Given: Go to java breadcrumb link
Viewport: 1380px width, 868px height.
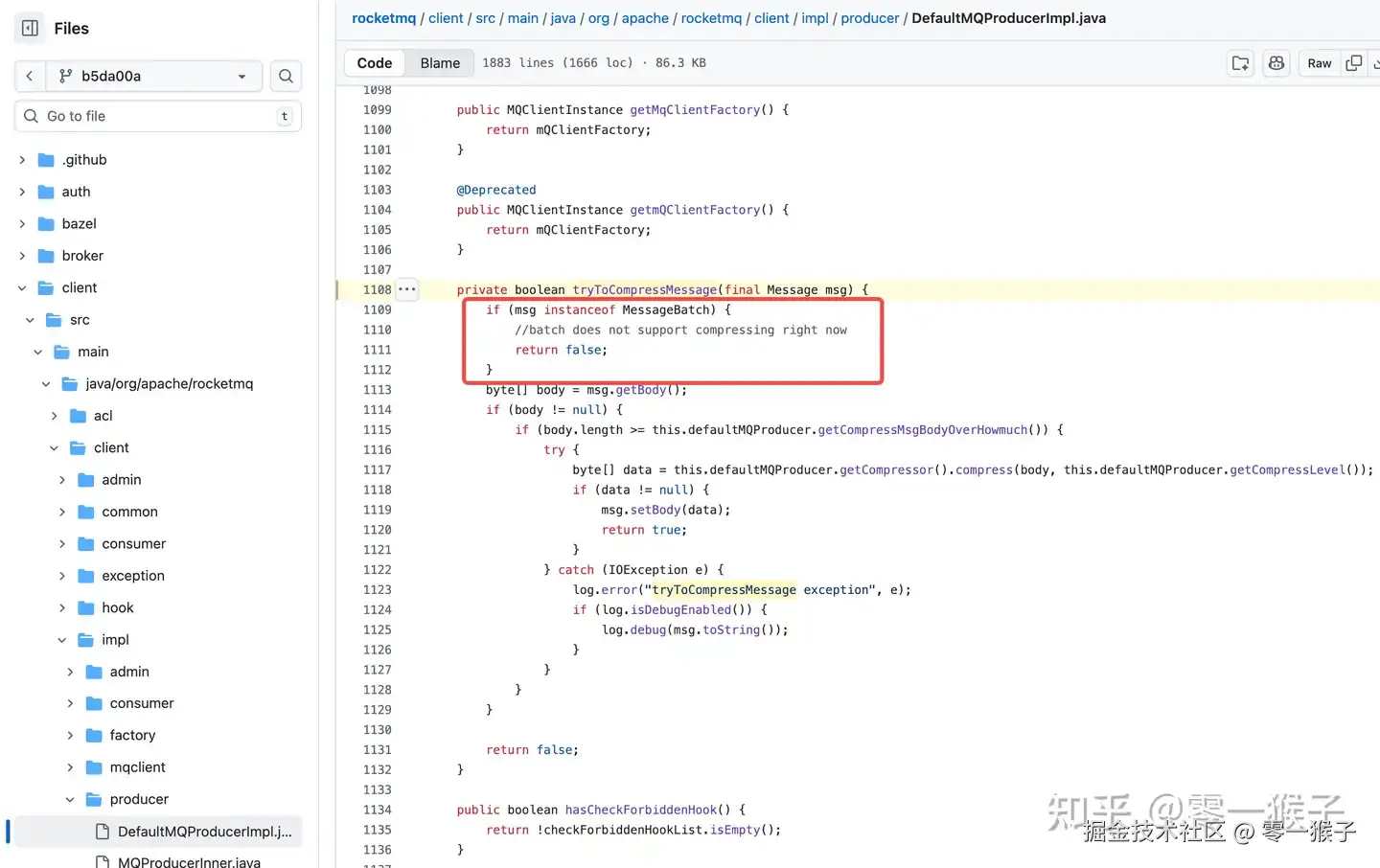Looking at the screenshot, I should click(x=563, y=18).
